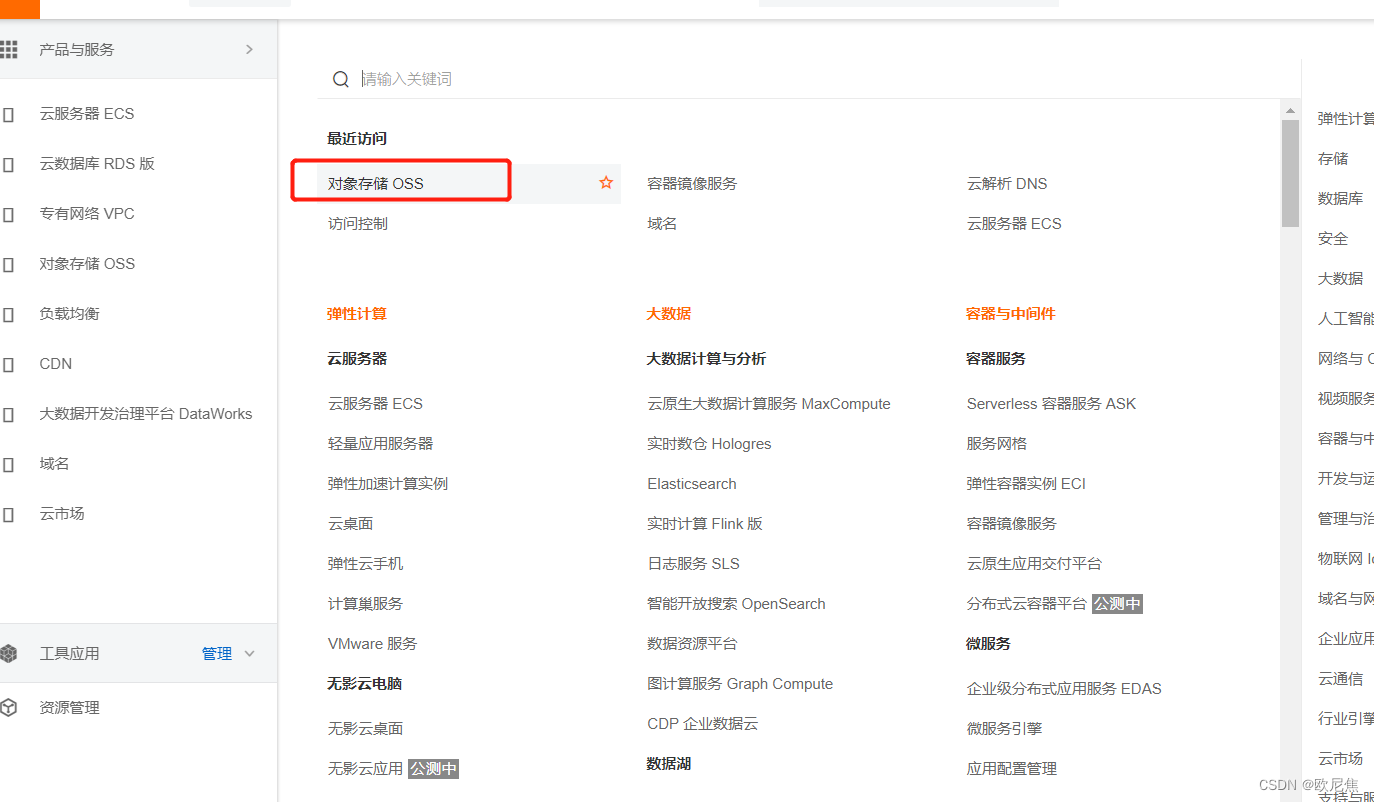1374x802 pixels.
Task: Open Elasticsearch product
Action: pos(692,483)
